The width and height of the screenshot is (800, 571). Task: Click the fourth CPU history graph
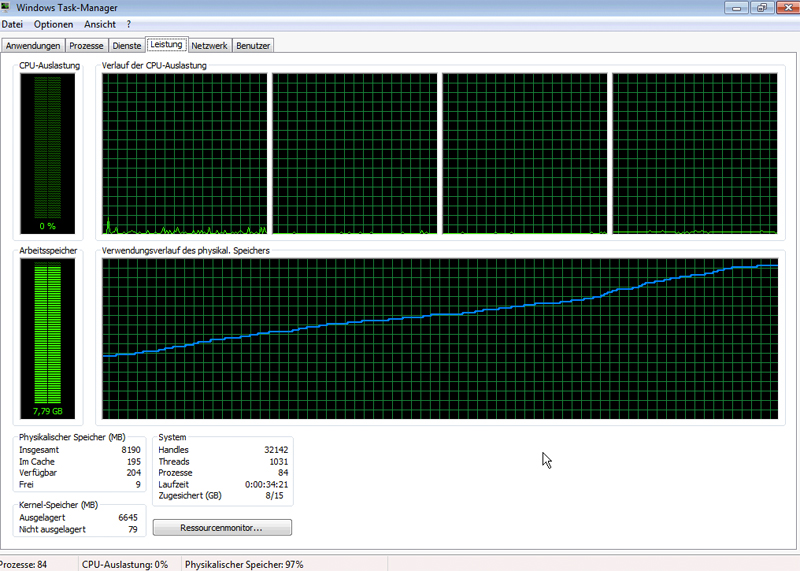(694, 153)
